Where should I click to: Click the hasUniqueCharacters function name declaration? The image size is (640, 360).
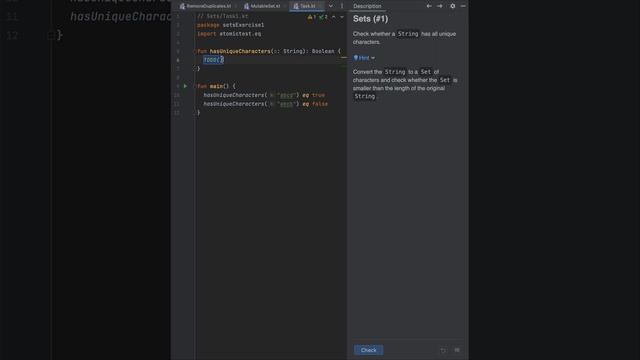click(240, 51)
